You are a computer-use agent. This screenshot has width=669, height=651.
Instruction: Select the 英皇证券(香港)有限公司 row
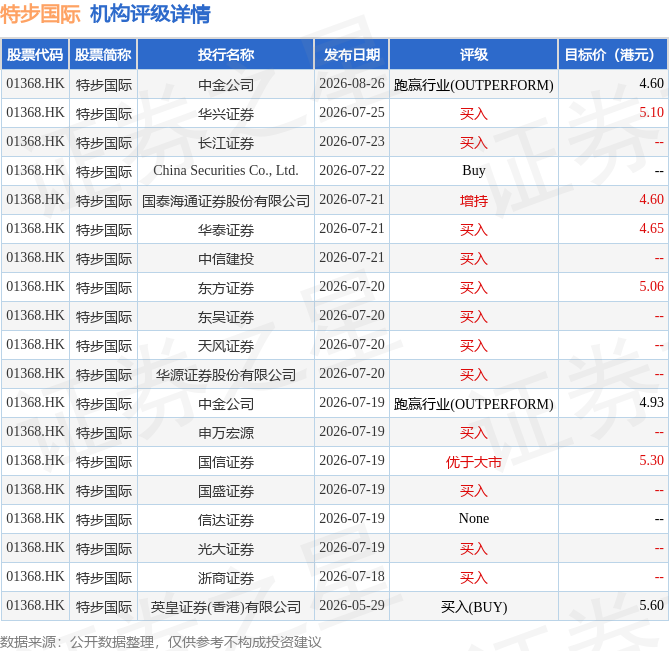click(334, 606)
